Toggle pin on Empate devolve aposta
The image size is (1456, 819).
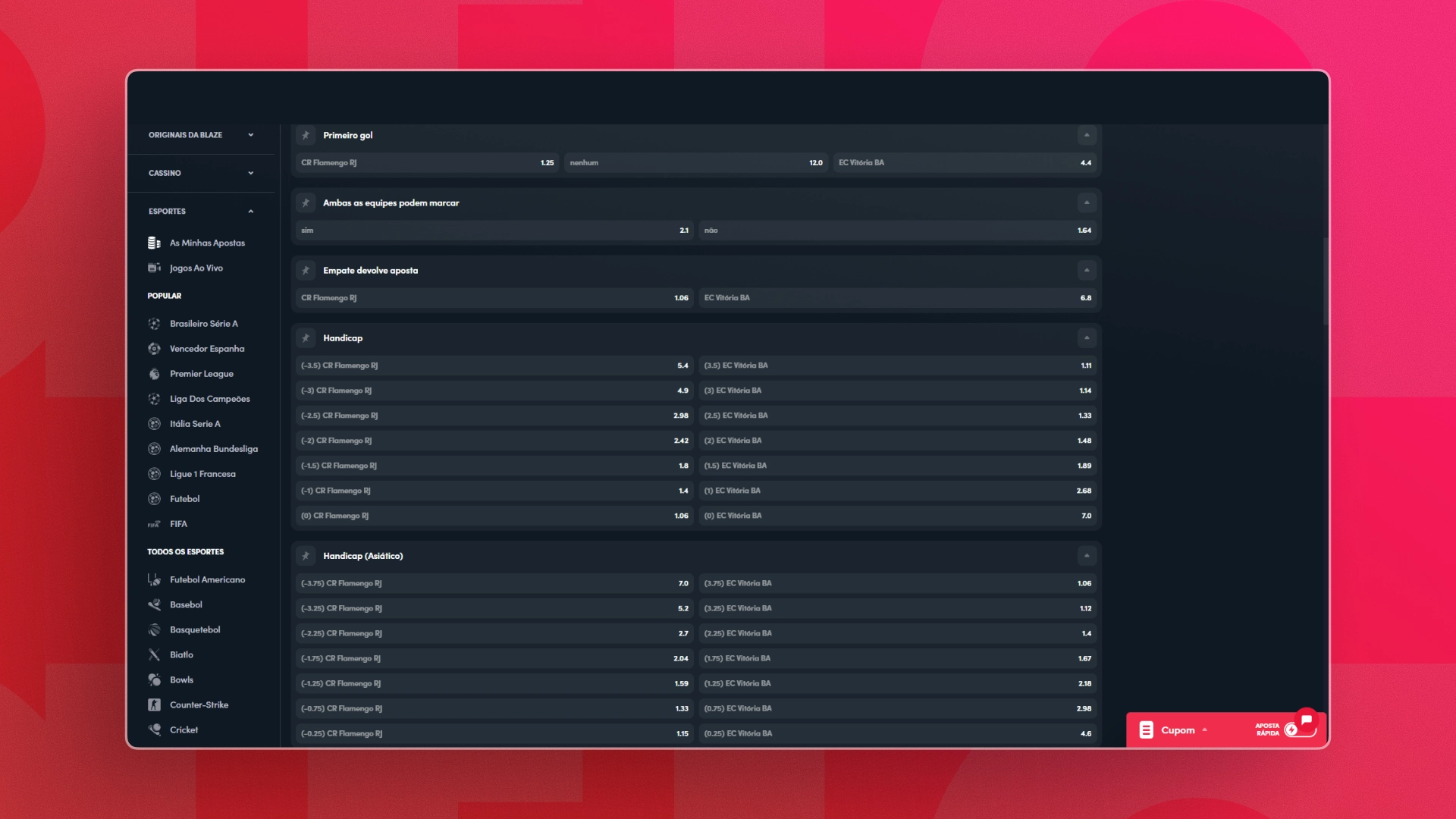click(x=306, y=270)
